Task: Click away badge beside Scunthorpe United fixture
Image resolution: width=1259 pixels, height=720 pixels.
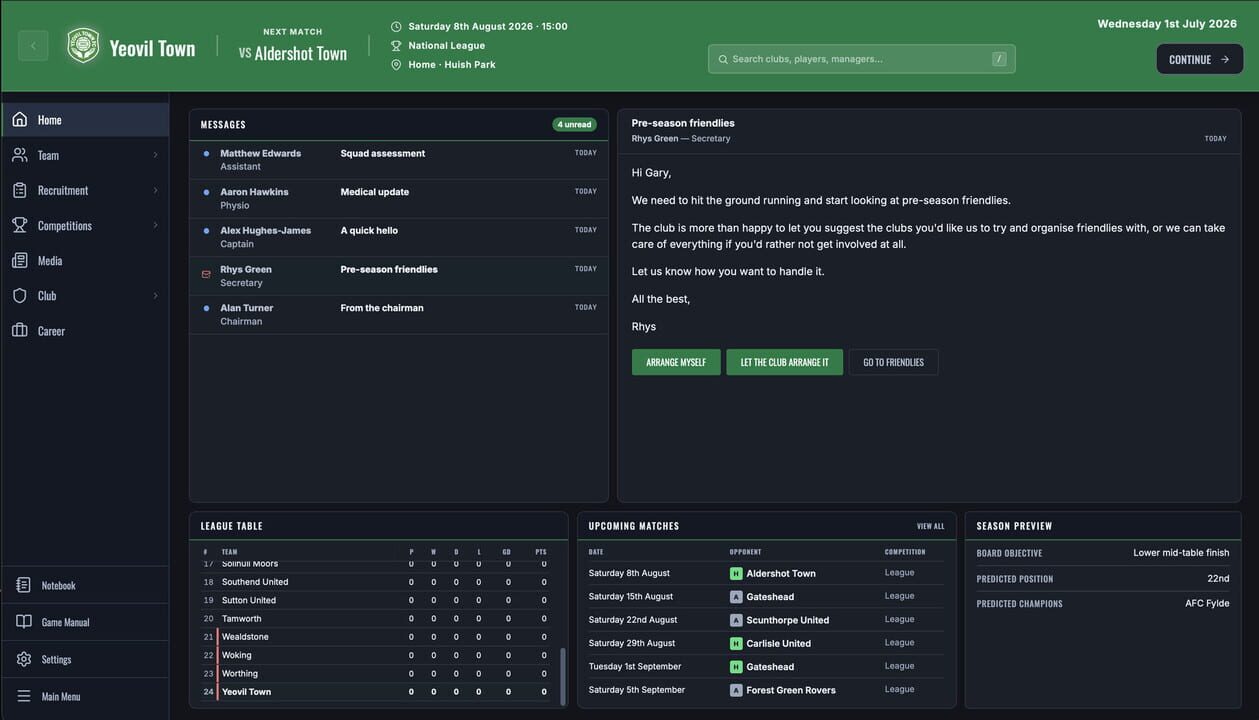Action: [736, 620]
